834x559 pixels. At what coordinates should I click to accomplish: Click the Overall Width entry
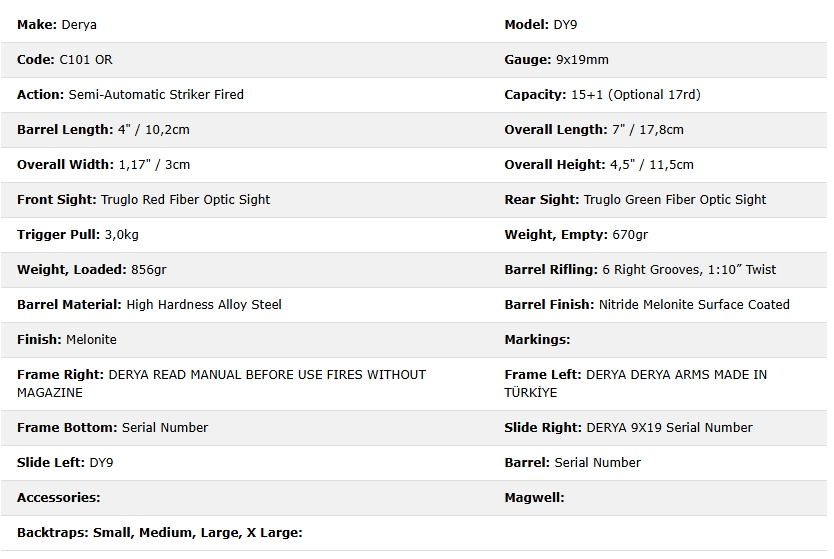click(103, 164)
